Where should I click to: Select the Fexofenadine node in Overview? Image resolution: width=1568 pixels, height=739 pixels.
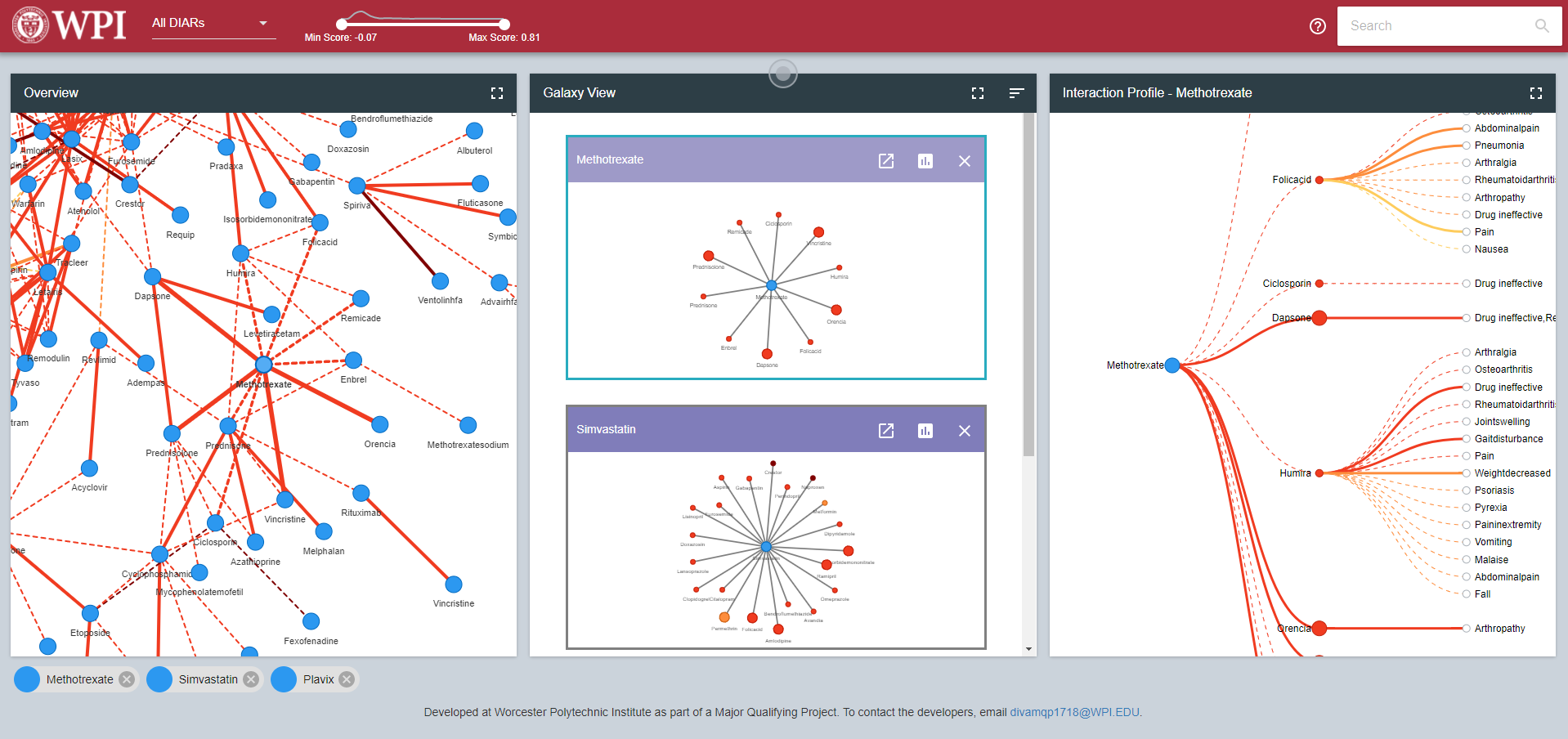coord(311,621)
